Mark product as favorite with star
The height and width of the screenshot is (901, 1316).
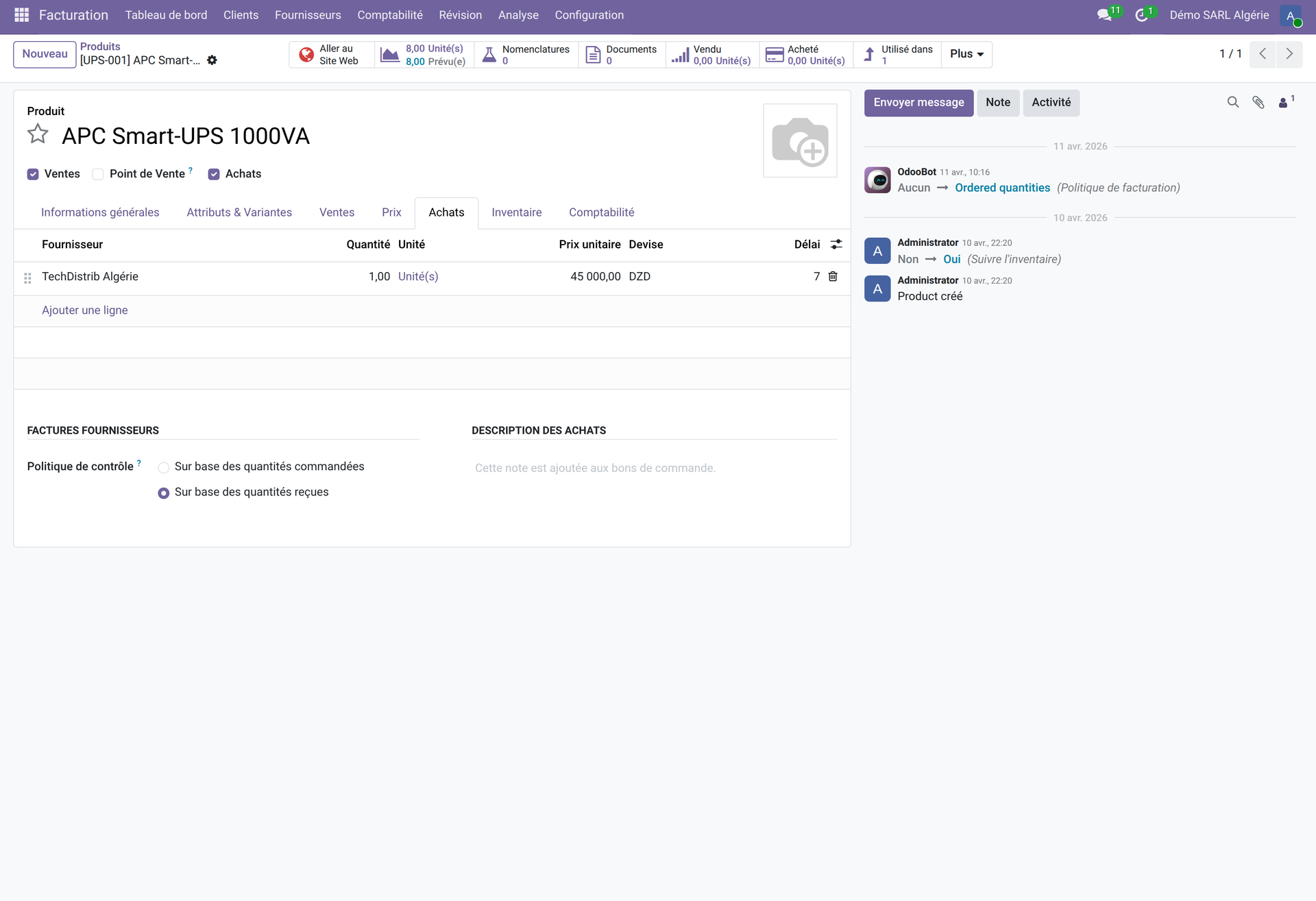click(x=38, y=134)
